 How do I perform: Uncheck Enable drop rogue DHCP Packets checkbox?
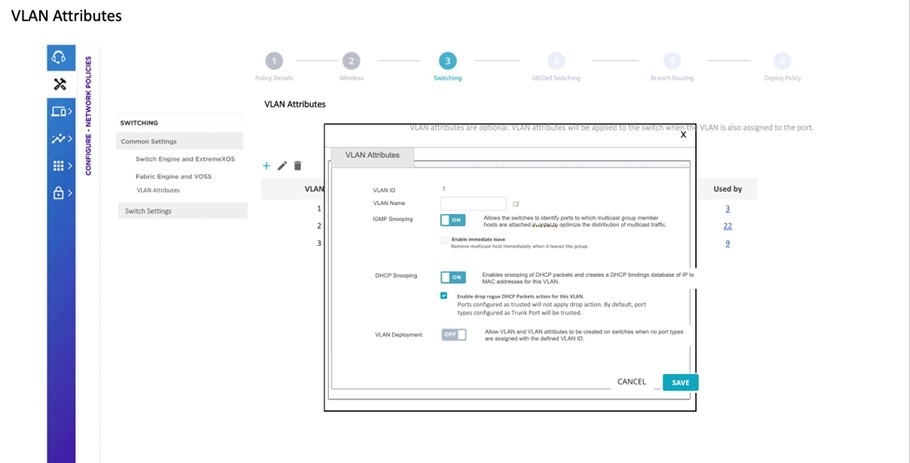tap(444, 296)
